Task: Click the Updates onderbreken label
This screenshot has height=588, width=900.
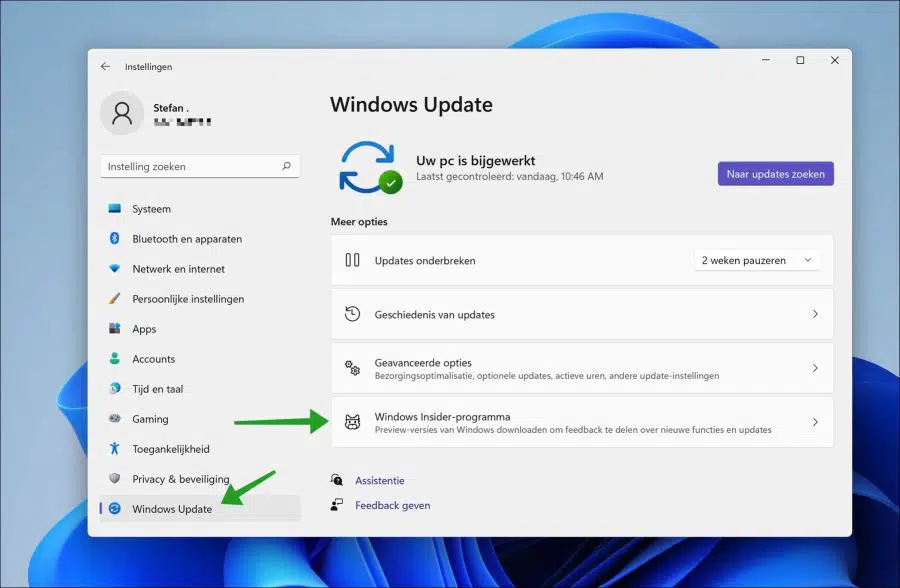Action: 425,260
